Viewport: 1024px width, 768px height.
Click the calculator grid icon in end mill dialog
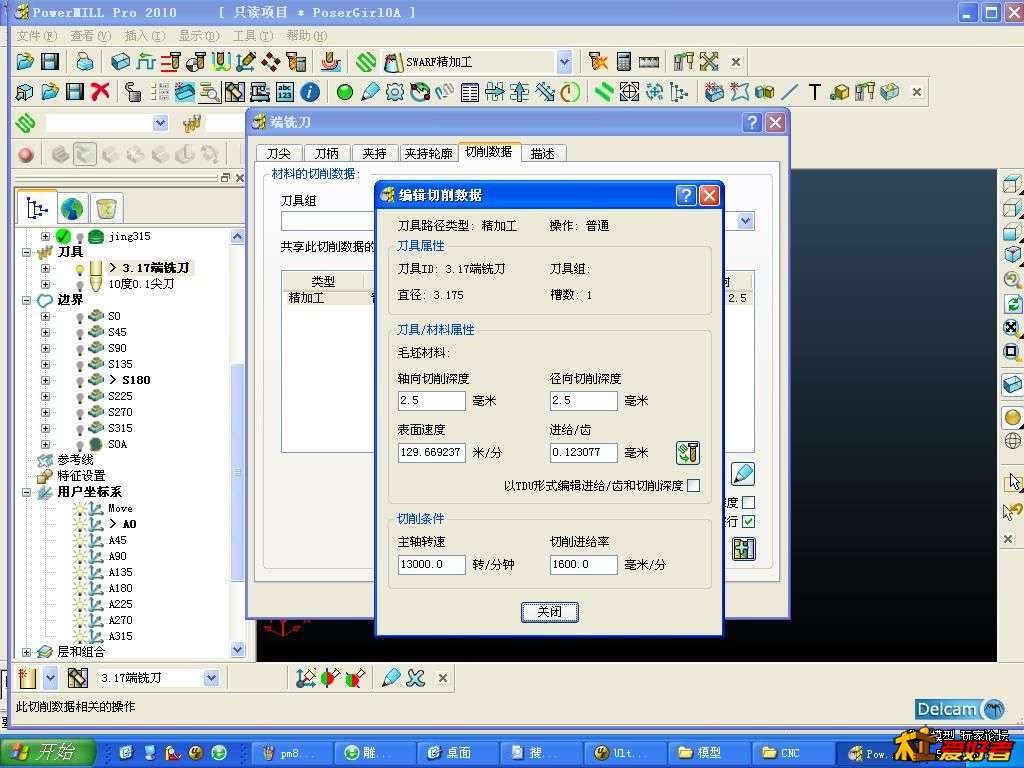(x=743, y=549)
